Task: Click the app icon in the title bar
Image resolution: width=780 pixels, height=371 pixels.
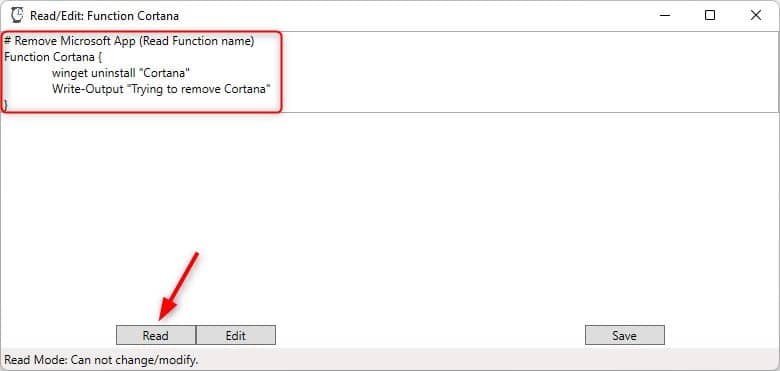Action: click(x=17, y=15)
